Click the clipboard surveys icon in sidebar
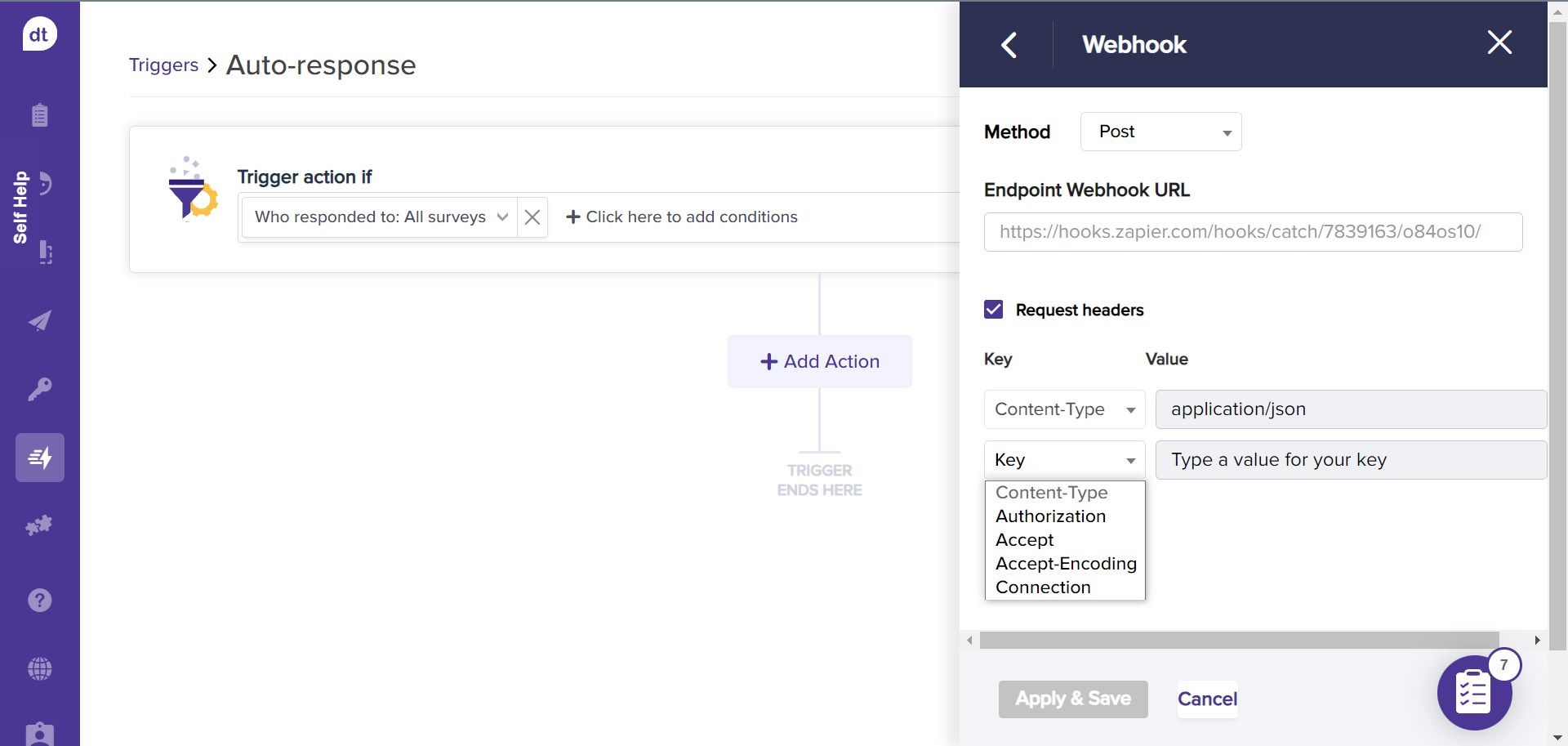This screenshot has height=746, width=1568. (x=39, y=115)
